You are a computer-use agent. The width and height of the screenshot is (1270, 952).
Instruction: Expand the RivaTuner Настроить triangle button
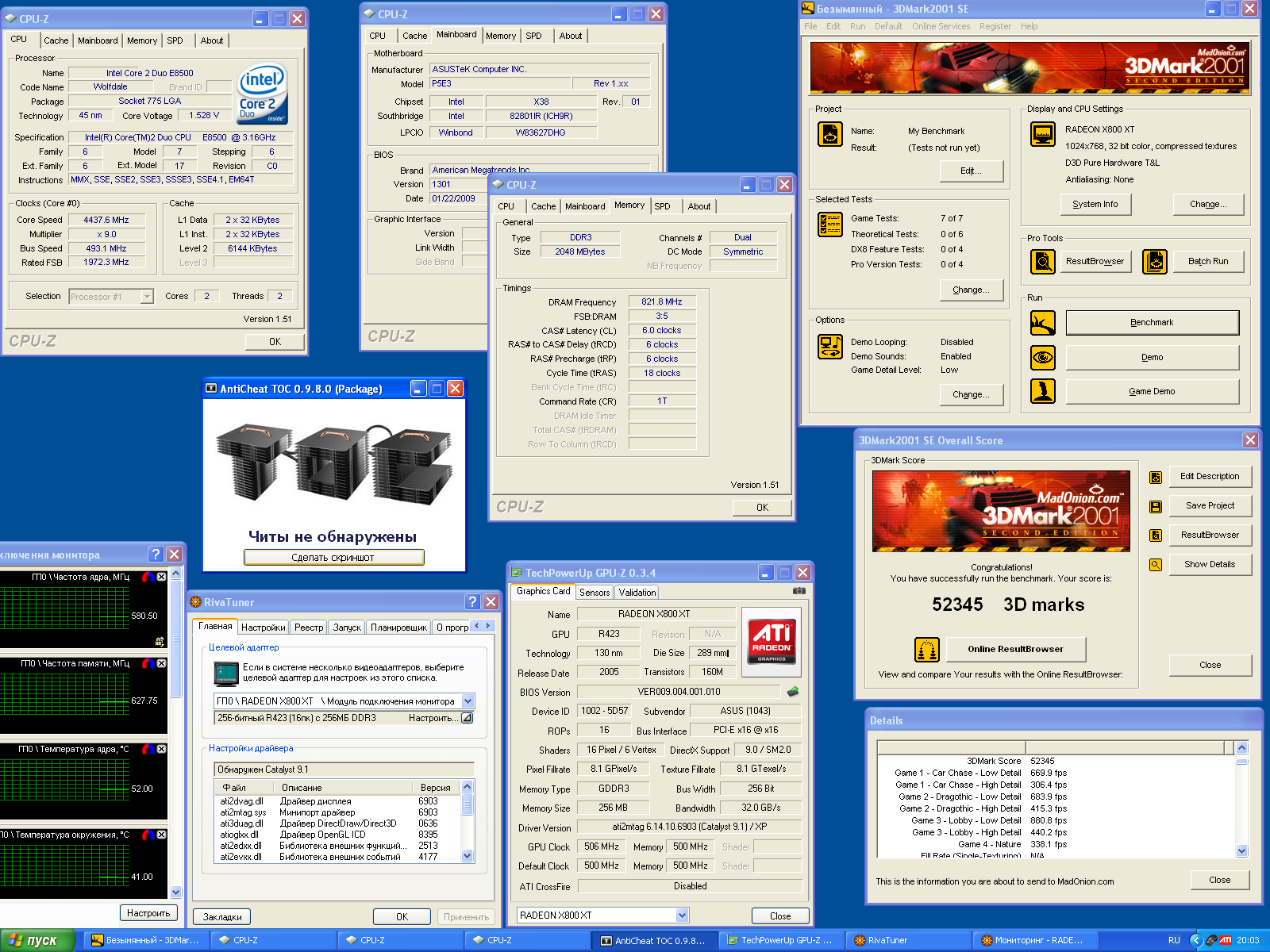[x=467, y=718]
